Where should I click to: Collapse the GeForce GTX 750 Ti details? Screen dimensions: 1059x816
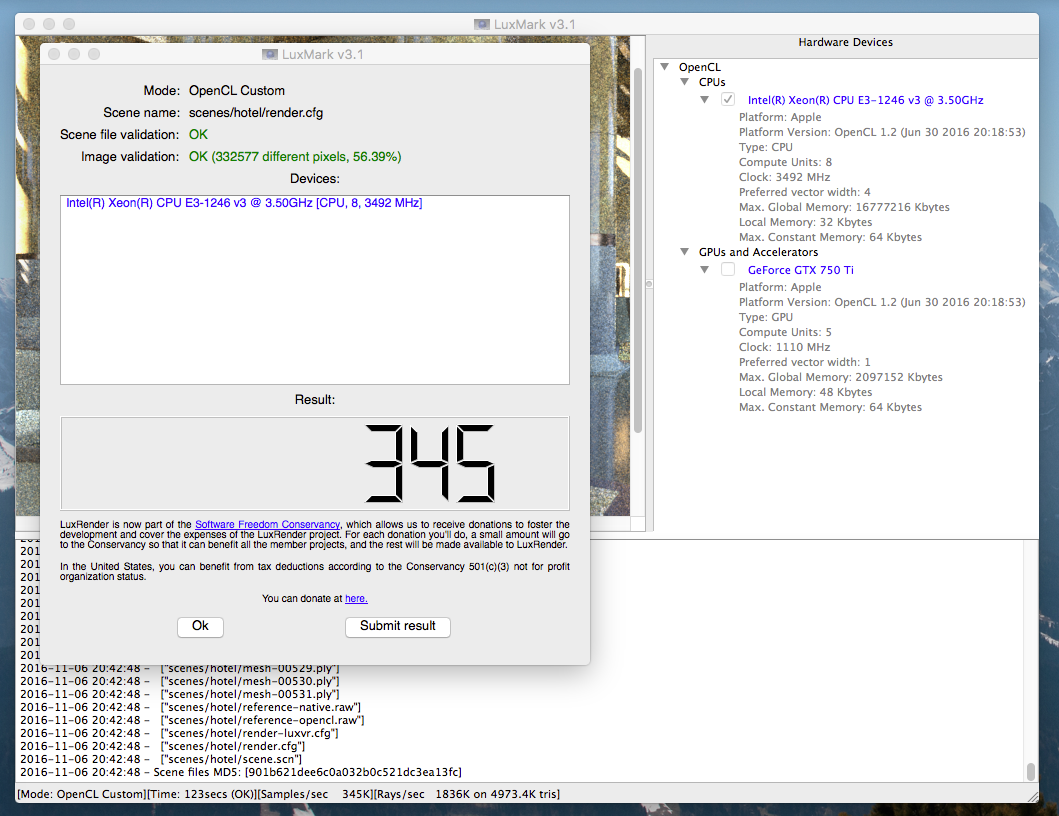pos(705,270)
